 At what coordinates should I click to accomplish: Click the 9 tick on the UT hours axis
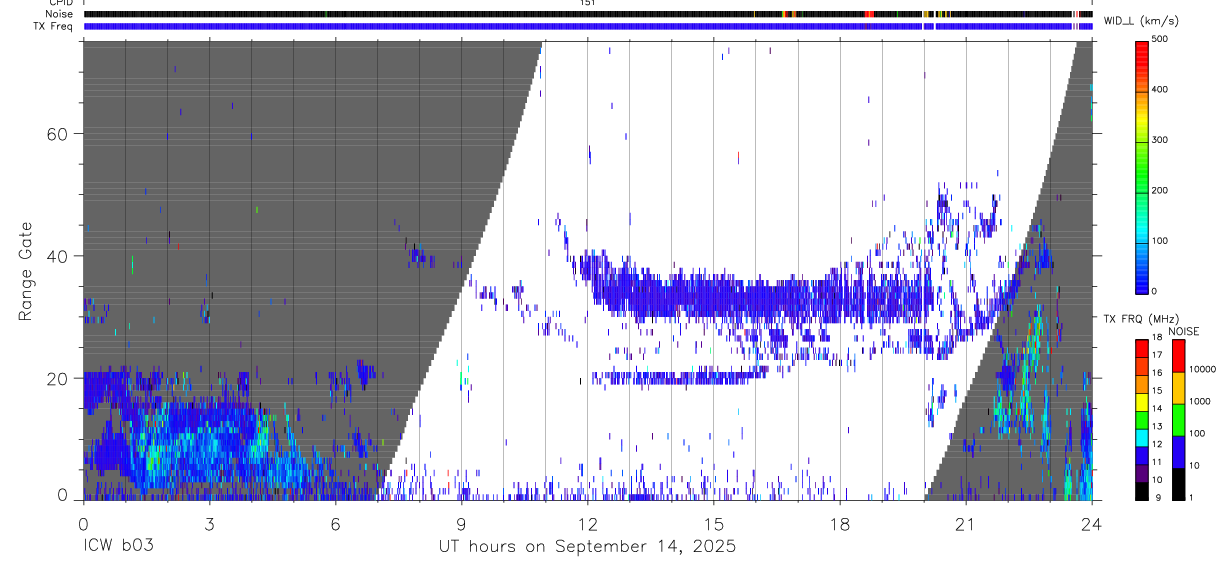point(461,524)
